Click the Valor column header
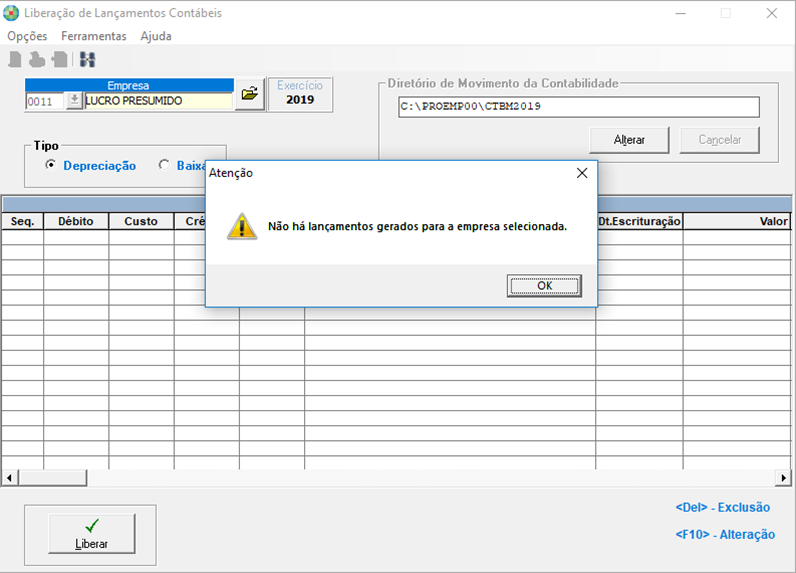 737,221
